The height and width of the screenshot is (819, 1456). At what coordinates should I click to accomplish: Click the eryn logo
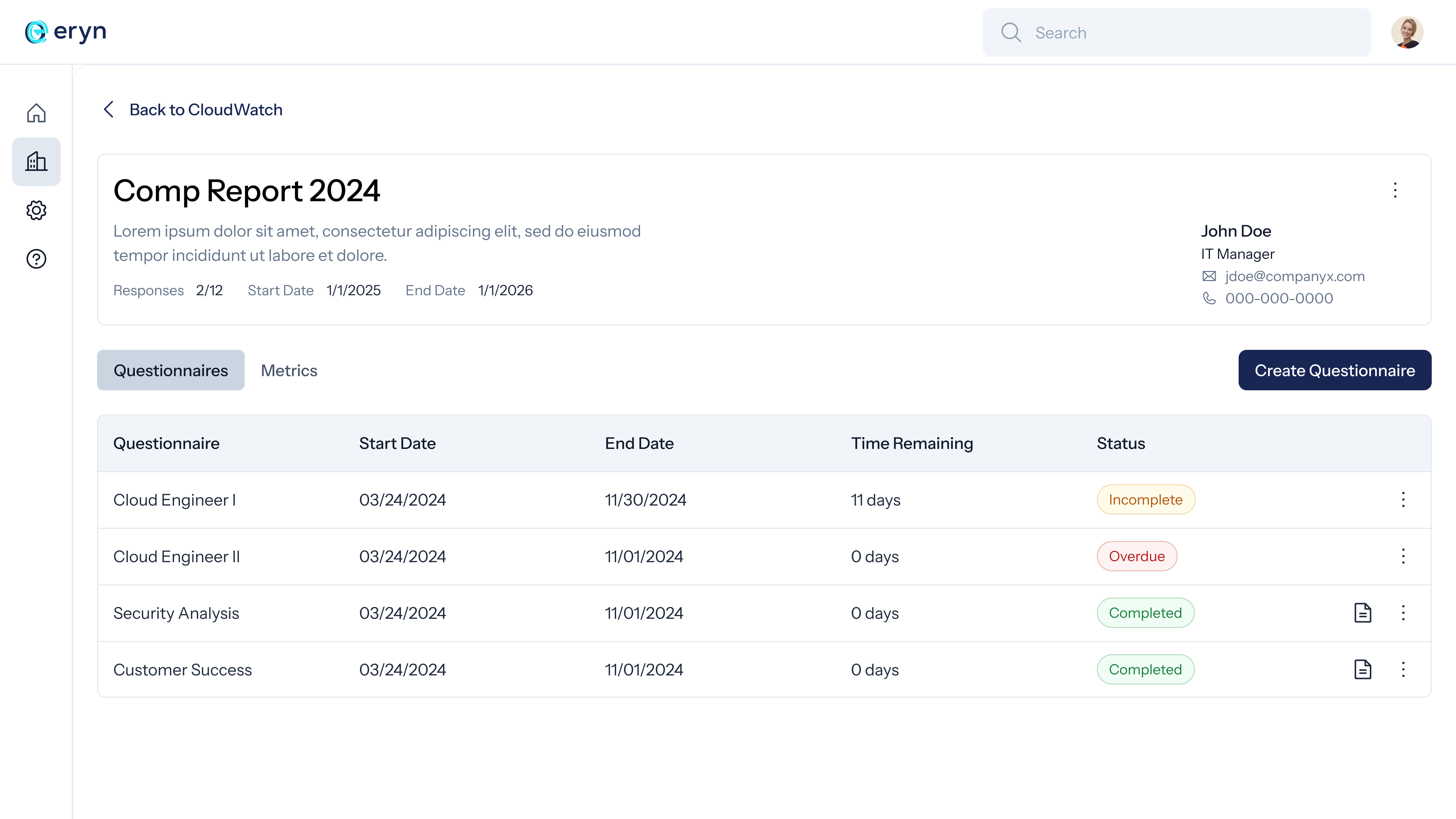pos(66,32)
